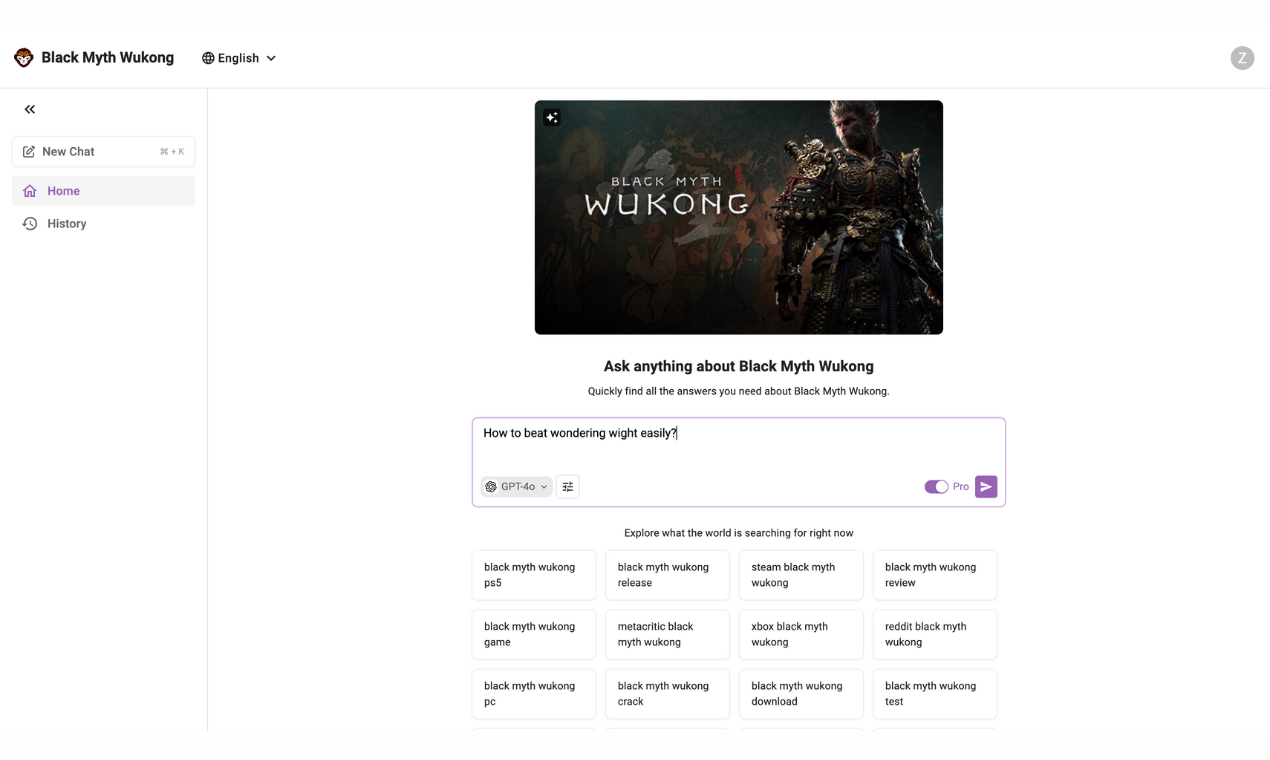Open the search settings sliders icon

pyautogui.click(x=568, y=487)
